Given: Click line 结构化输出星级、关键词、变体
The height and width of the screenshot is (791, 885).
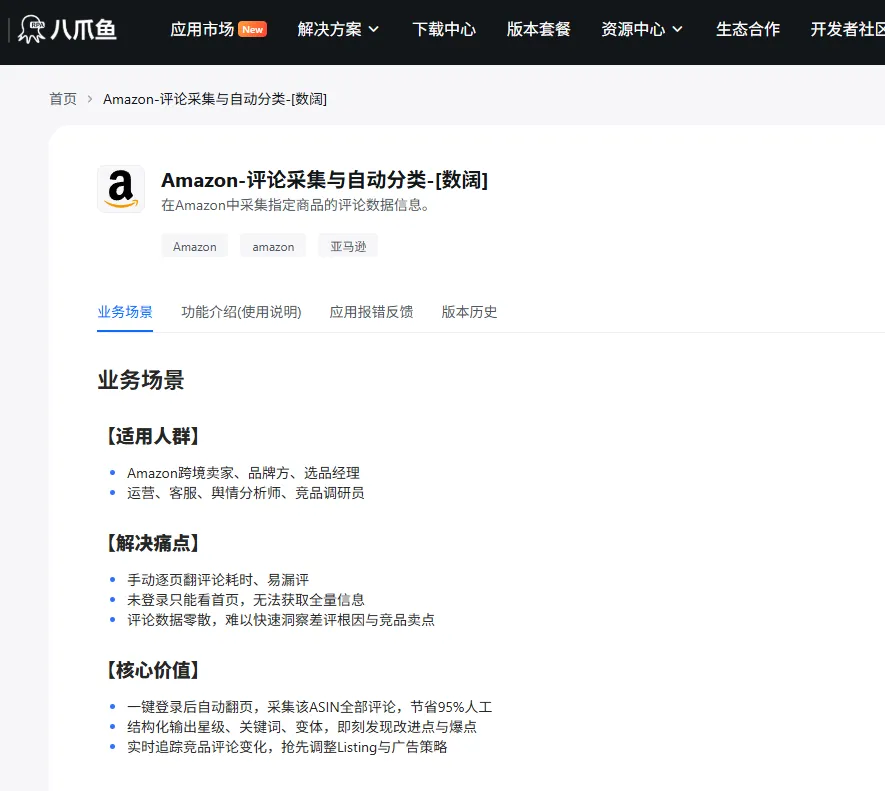Looking at the screenshot, I should click(302, 727).
